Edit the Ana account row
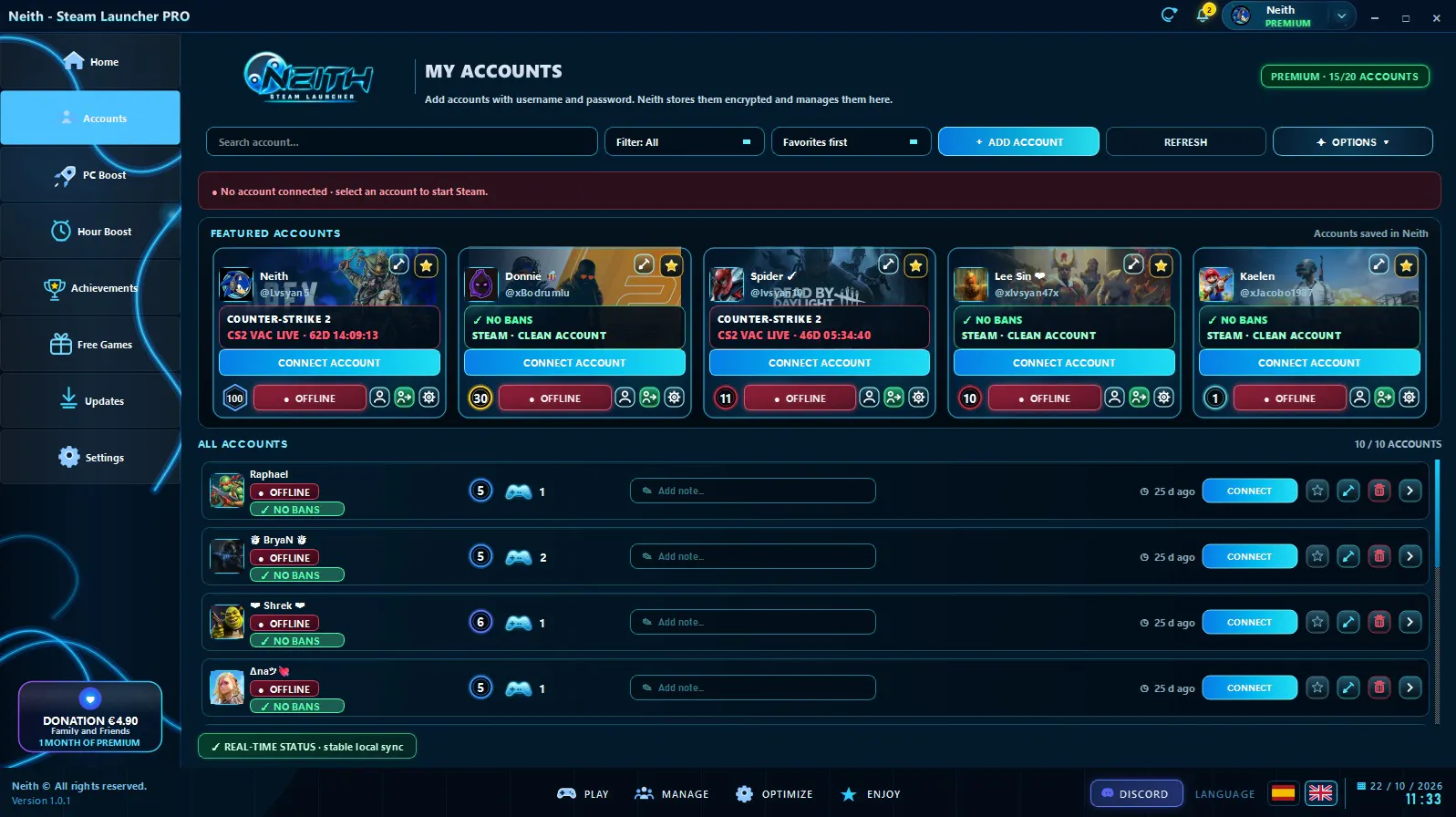 (1348, 688)
